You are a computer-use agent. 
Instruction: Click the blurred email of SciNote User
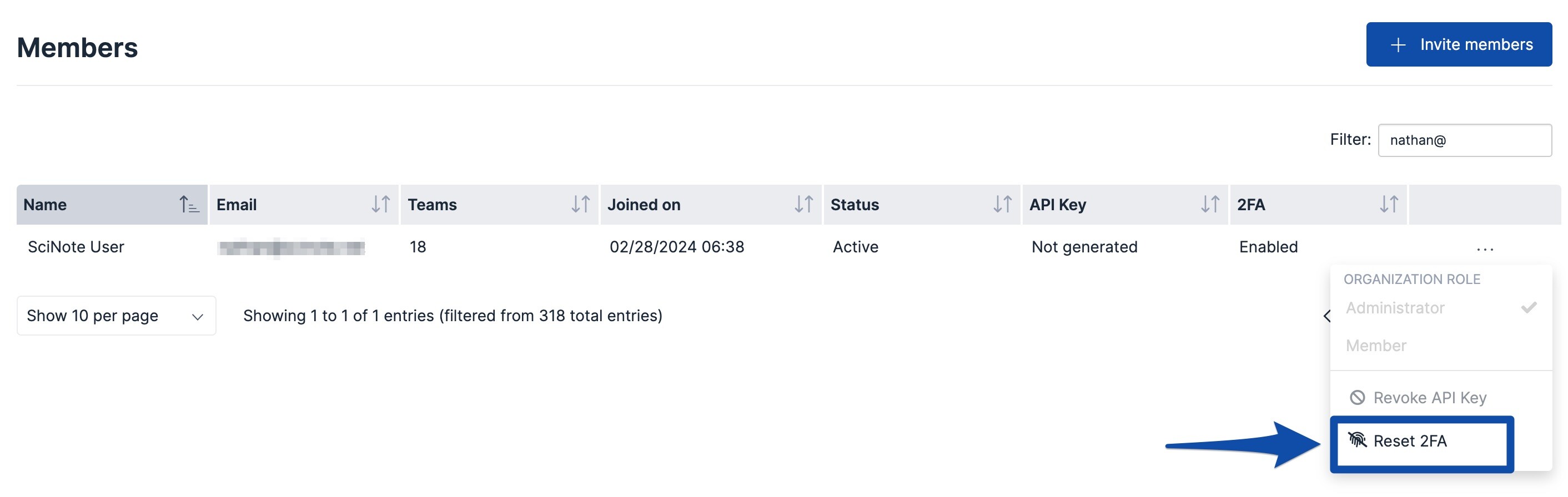[x=292, y=247]
